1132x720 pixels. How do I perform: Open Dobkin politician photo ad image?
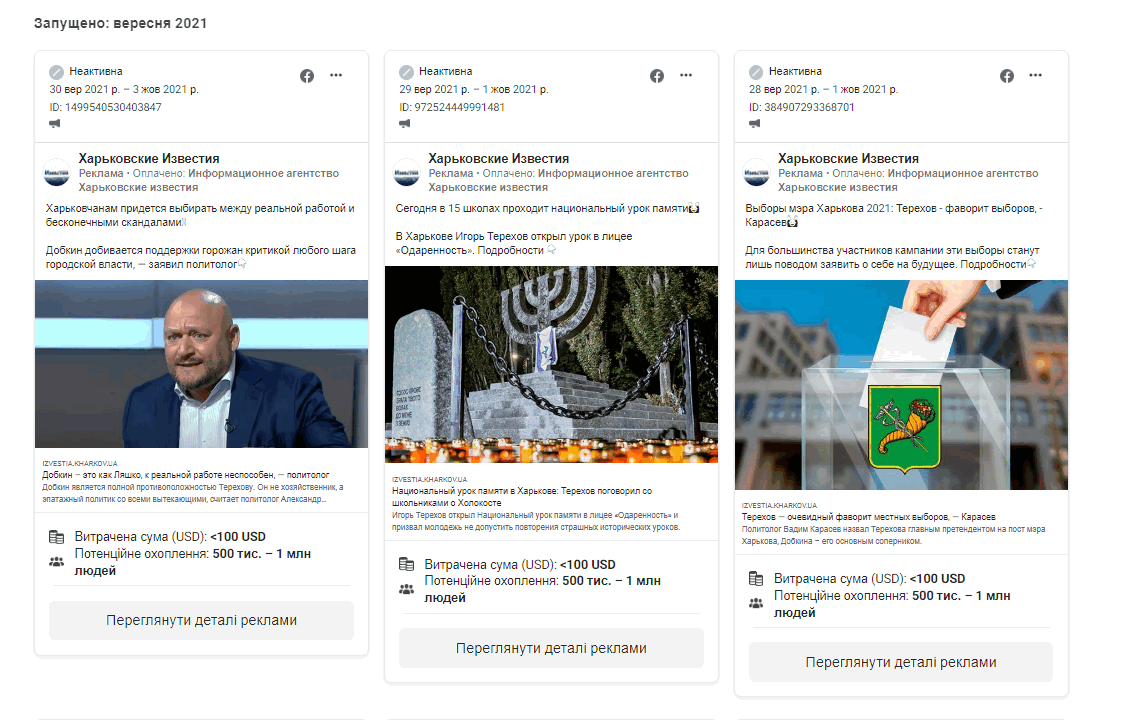click(x=201, y=364)
